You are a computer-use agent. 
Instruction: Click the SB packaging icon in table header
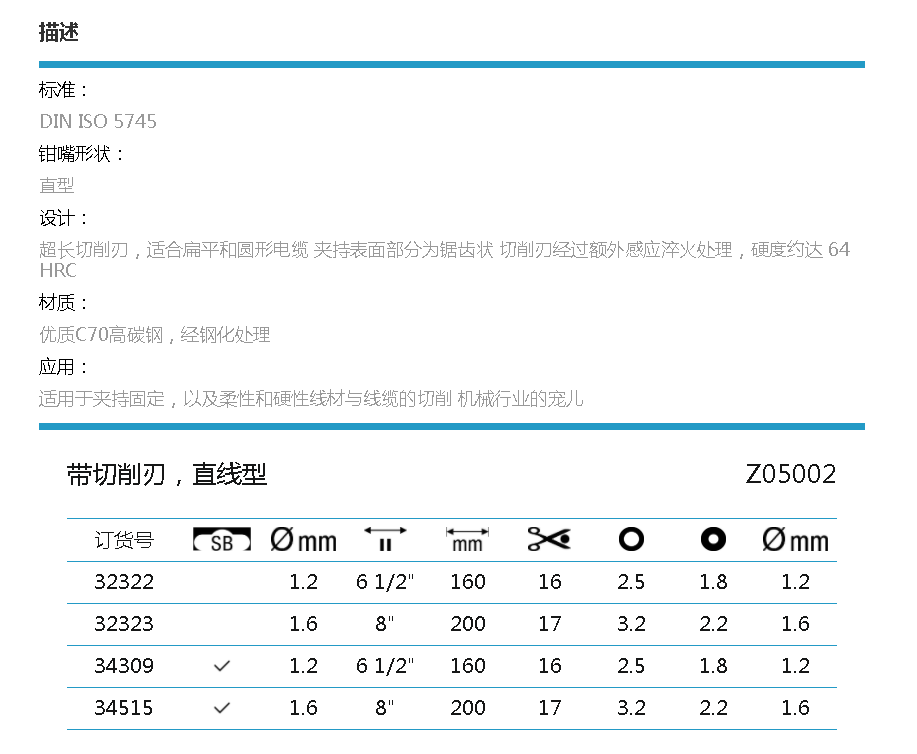[222, 541]
